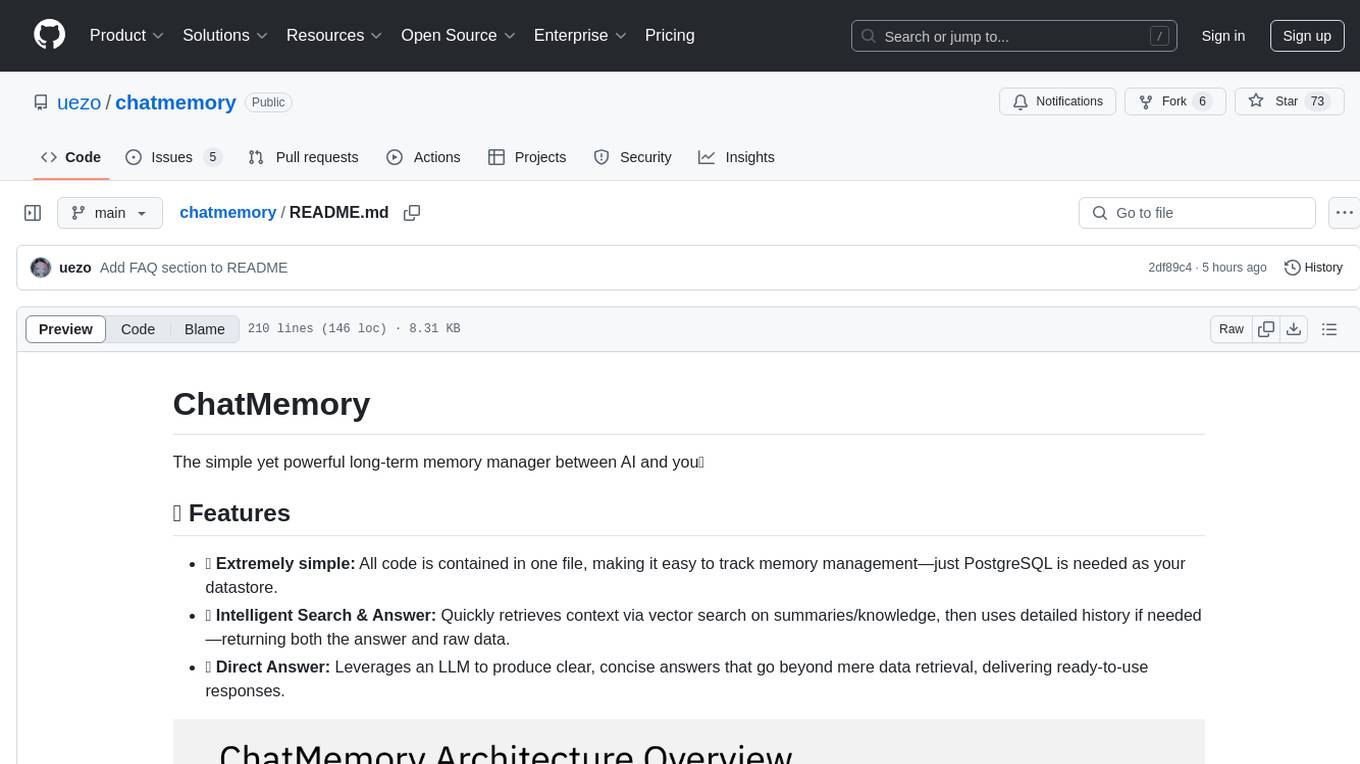Switch to the Actions tab
Image resolution: width=1360 pixels, height=764 pixels.
(x=423, y=157)
